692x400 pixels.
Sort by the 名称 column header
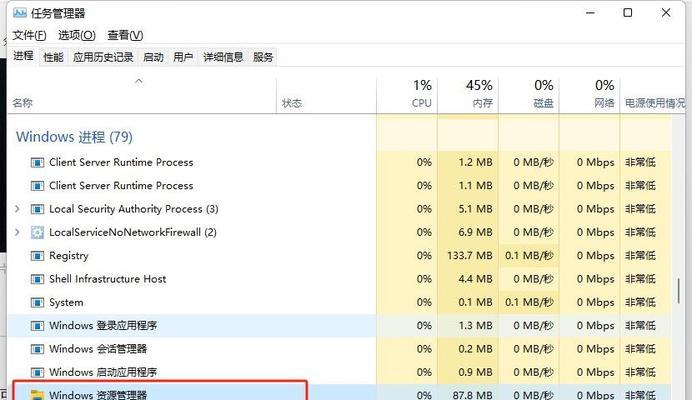click(23, 103)
